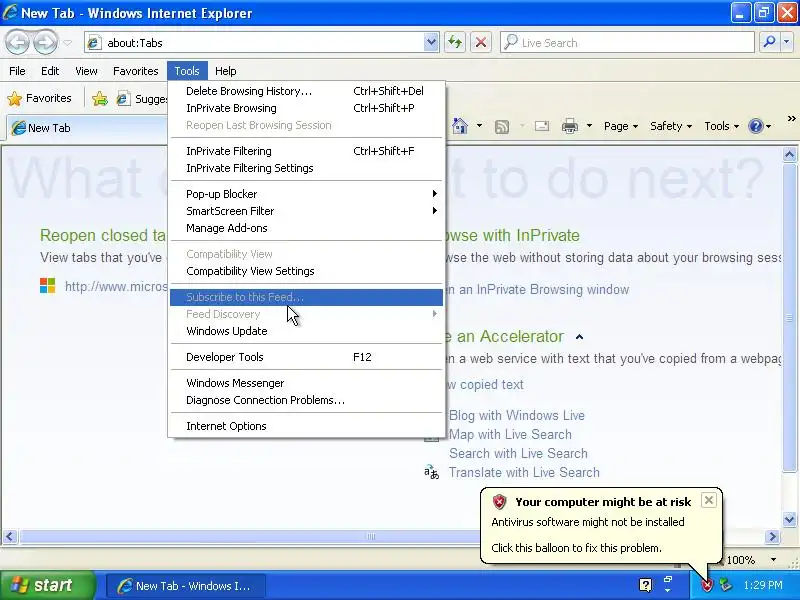Open the Favorites menu in menu bar

136,71
